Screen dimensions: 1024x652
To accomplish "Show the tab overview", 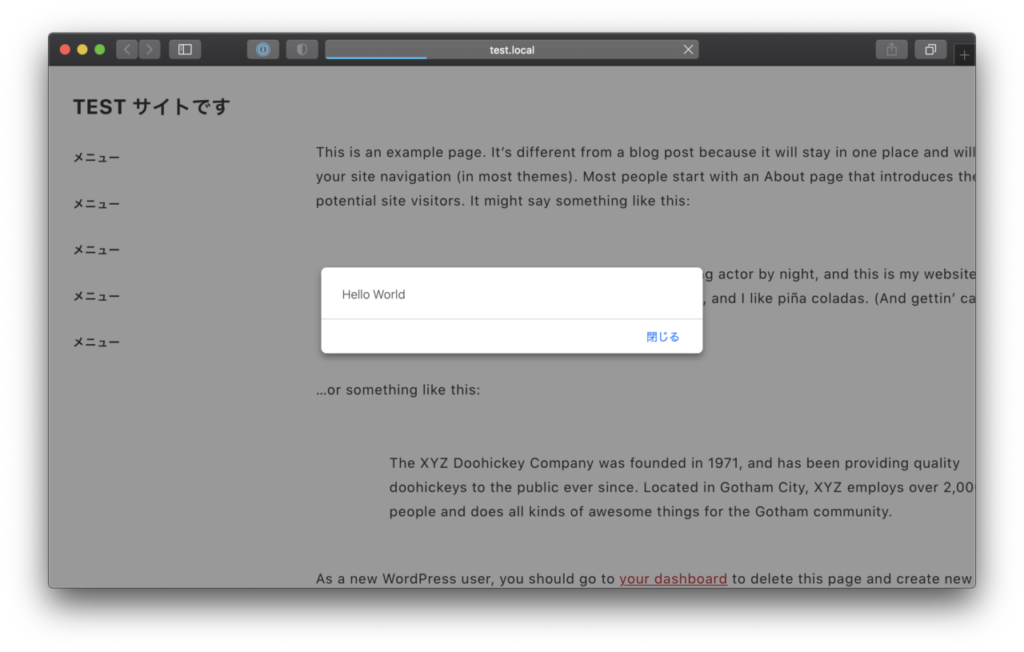I will pyautogui.click(x=930, y=50).
